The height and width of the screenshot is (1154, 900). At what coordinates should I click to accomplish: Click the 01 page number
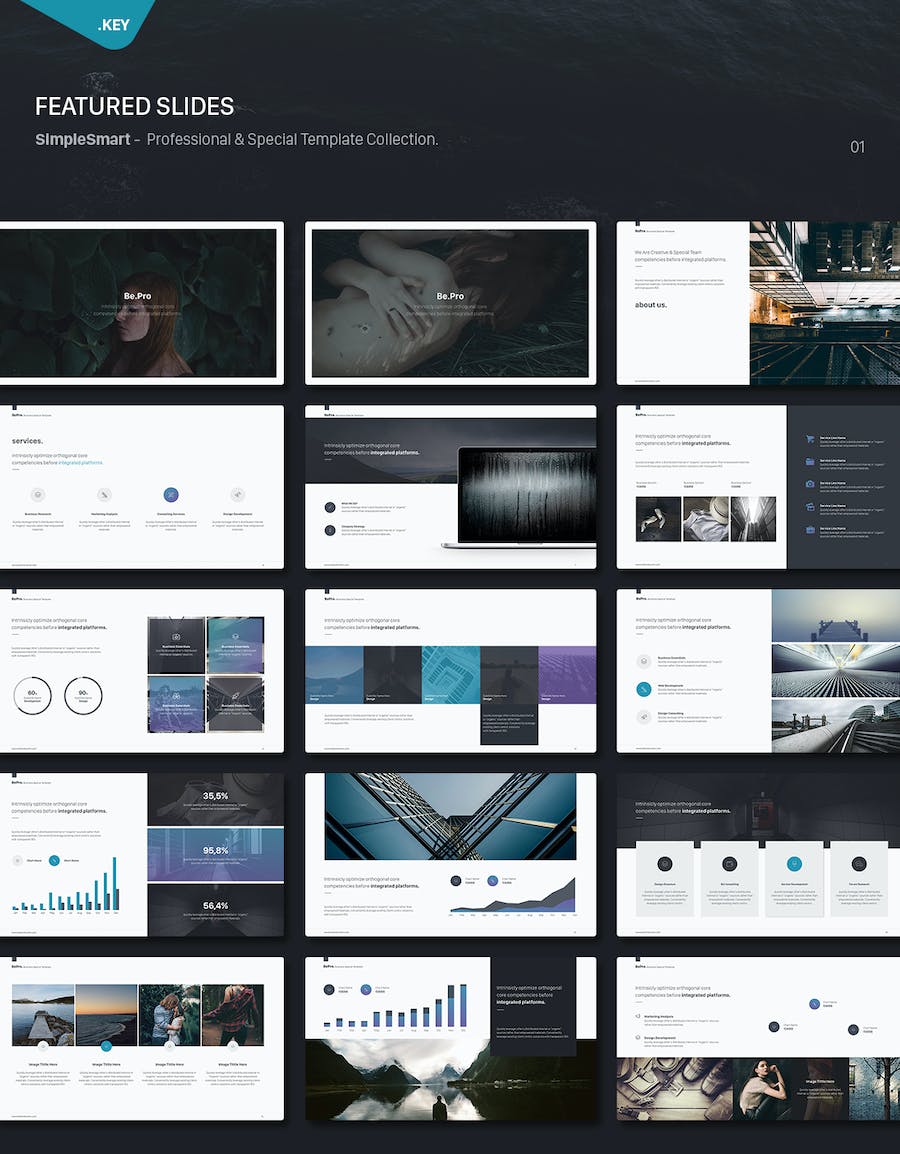(x=857, y=147)
